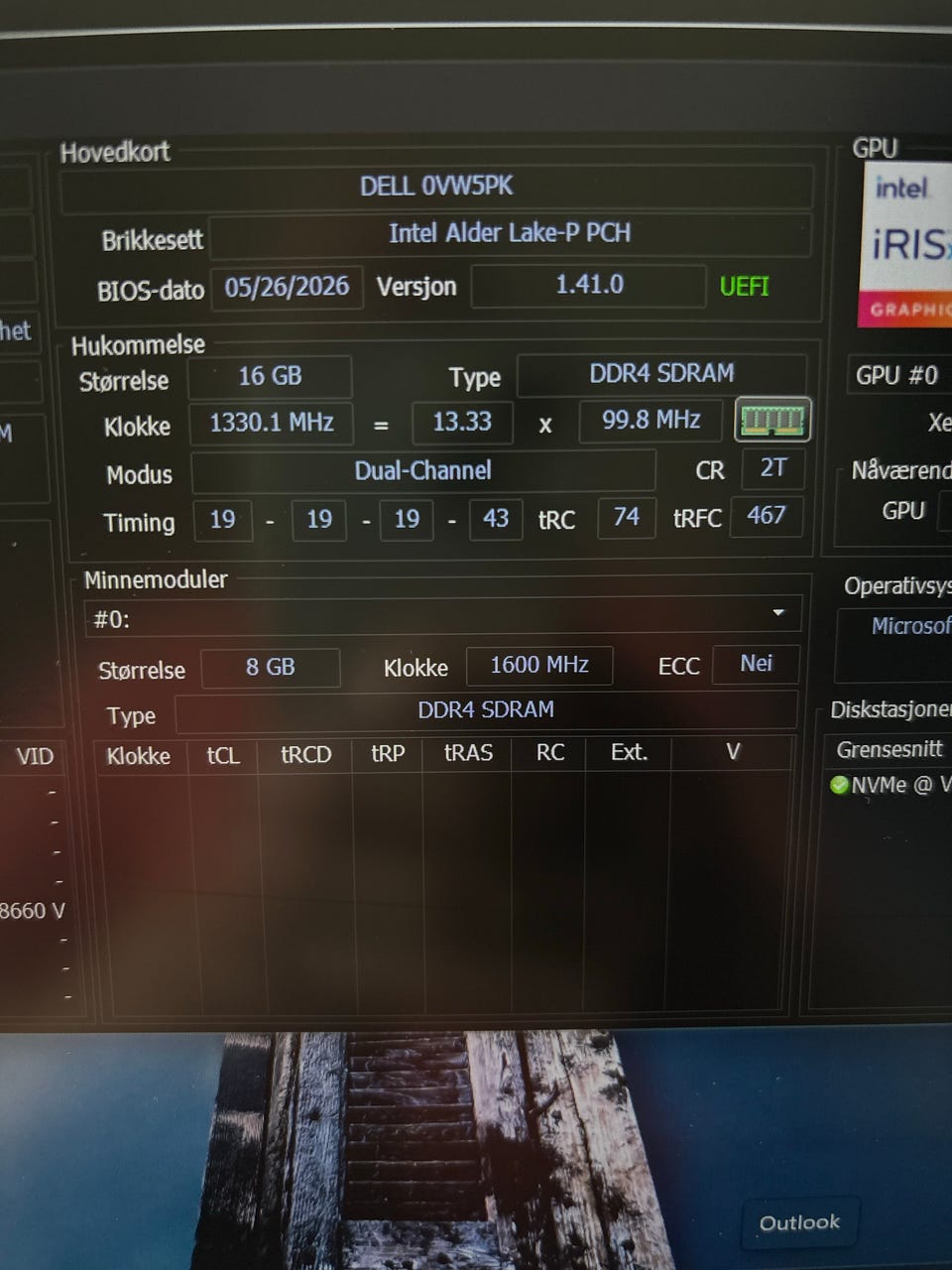The height and width of the screenshot is (1270, 952).
Task: Click the tRC value 74
Action: point(626,517)
